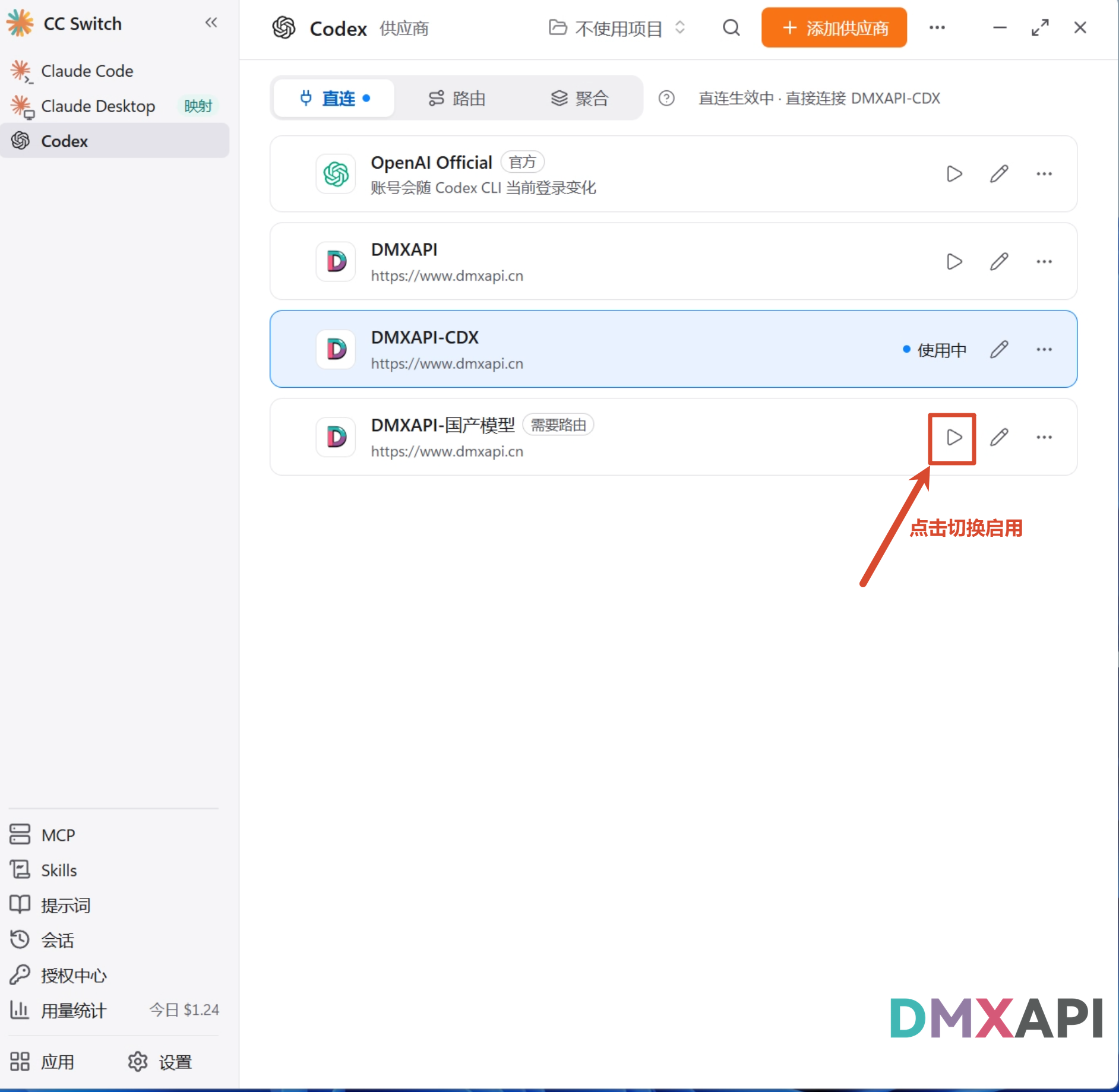Open more options for OpenAI Official
This screenshot has height=1092, width=1119.
[x=1044, y=174]
